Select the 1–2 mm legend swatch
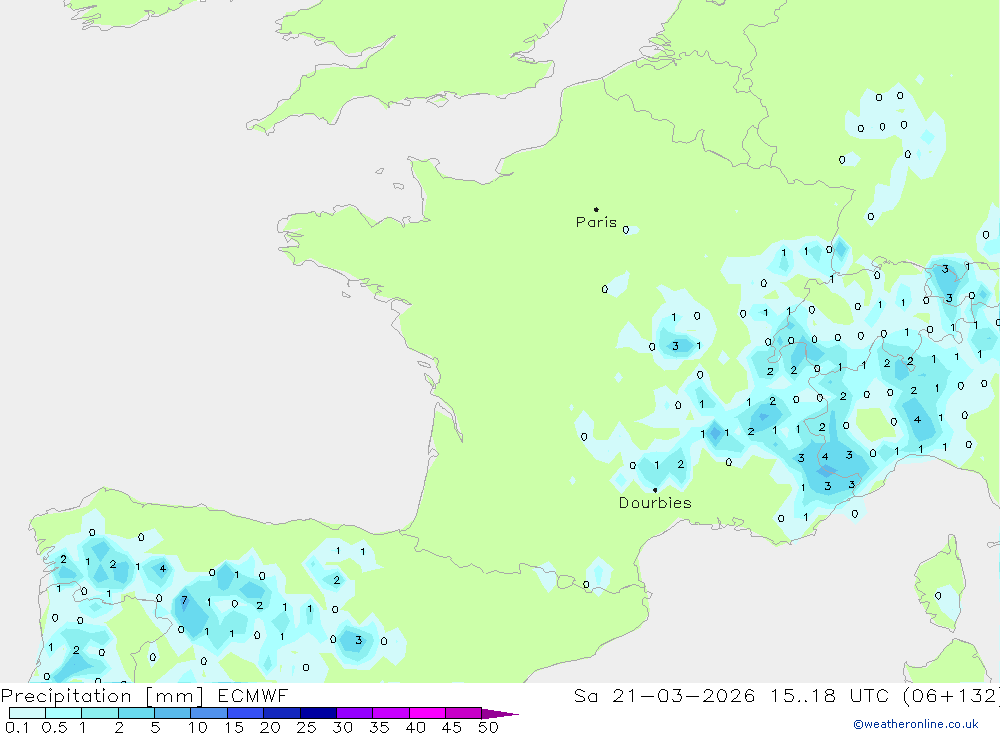This screenshot has height=733, width=1000. pos(99,713)
